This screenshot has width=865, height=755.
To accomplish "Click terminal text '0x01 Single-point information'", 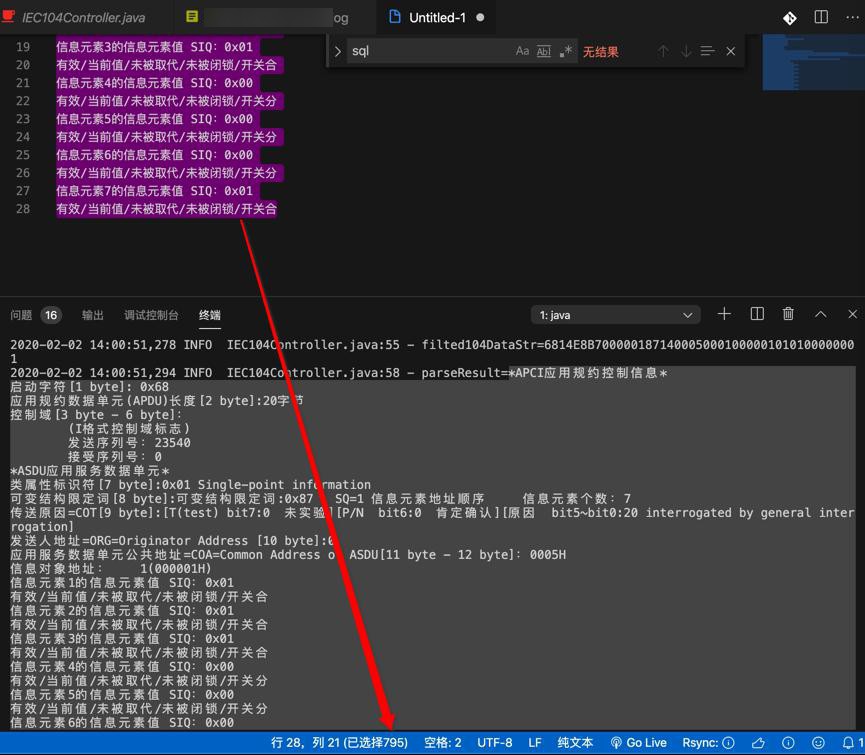I will [x=266, y=484].
